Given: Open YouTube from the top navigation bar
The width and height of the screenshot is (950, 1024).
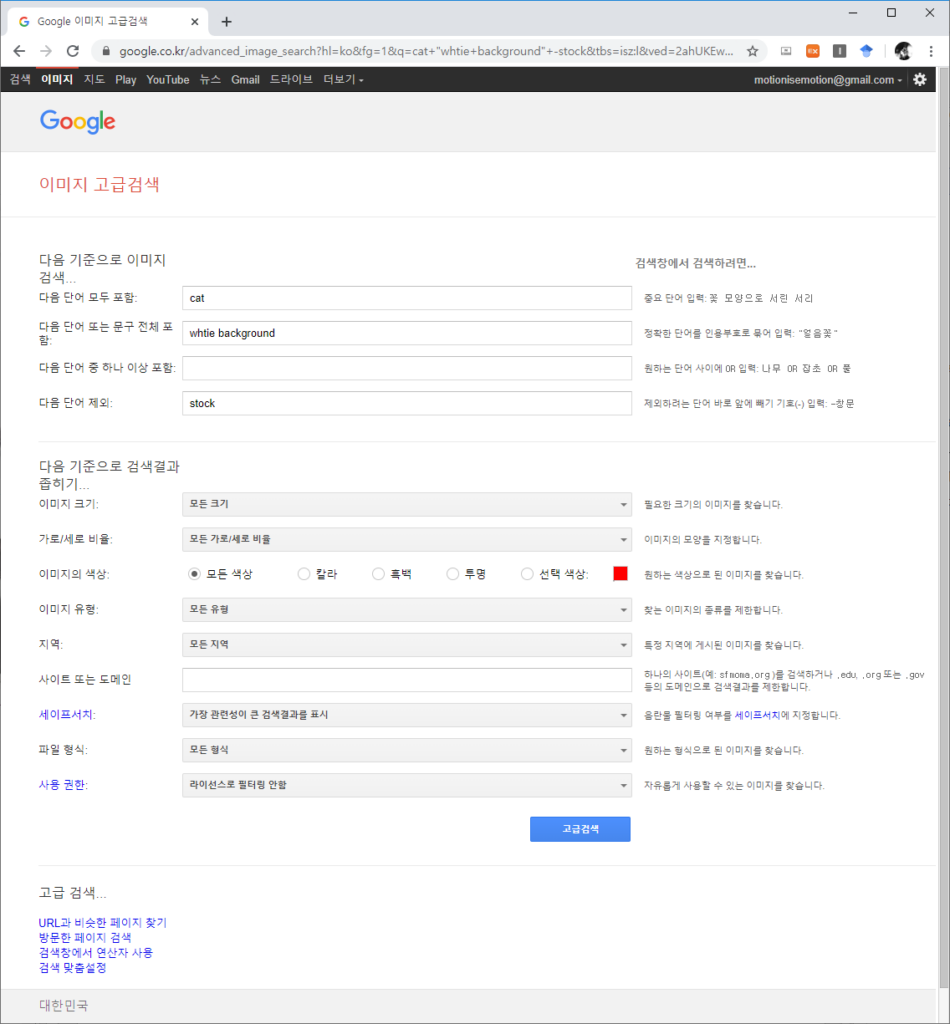Looking at the screenshot, I should coord(167,80).
